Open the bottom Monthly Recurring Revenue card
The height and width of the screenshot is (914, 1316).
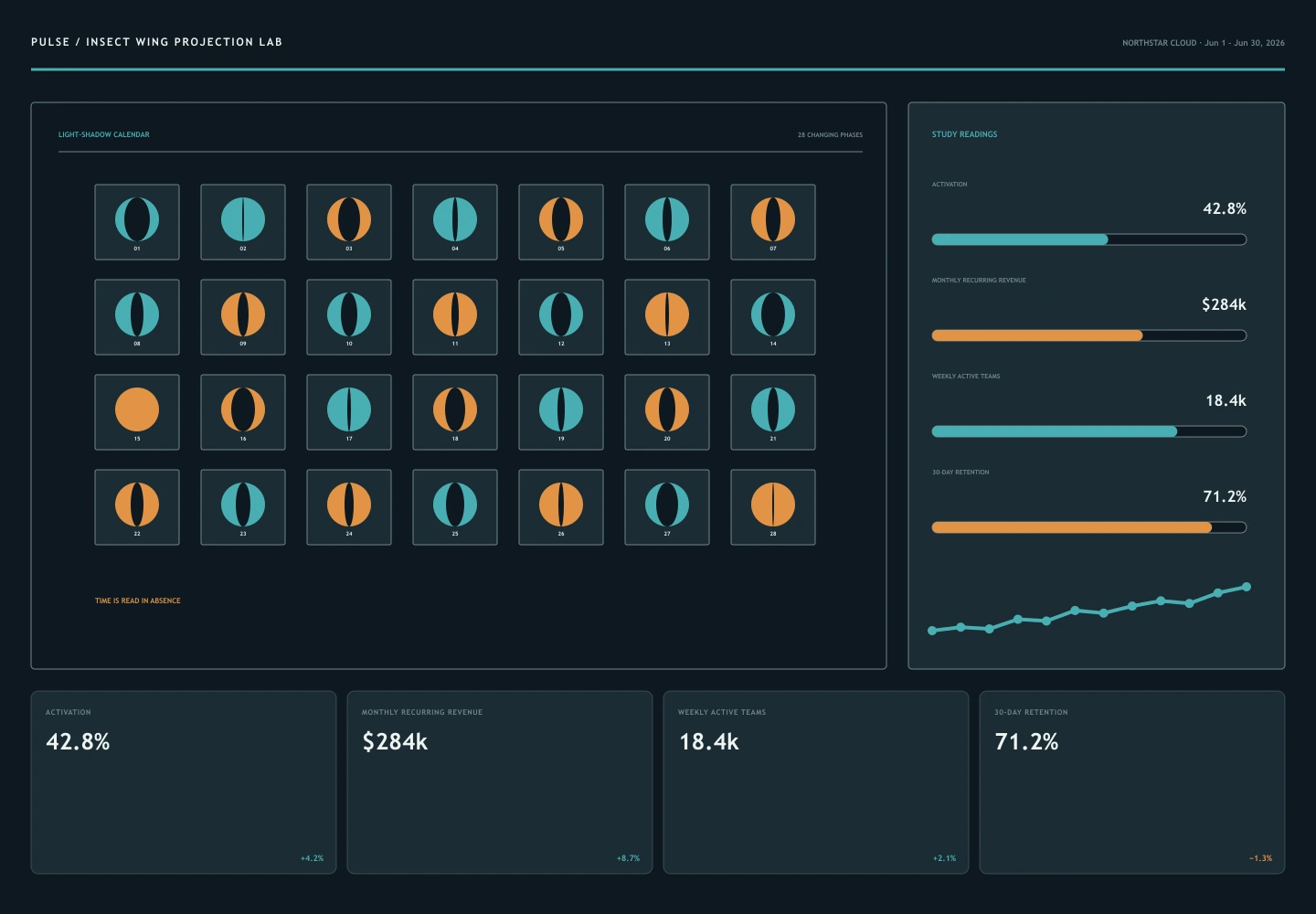pyautogui.click(x=500, y=782)
